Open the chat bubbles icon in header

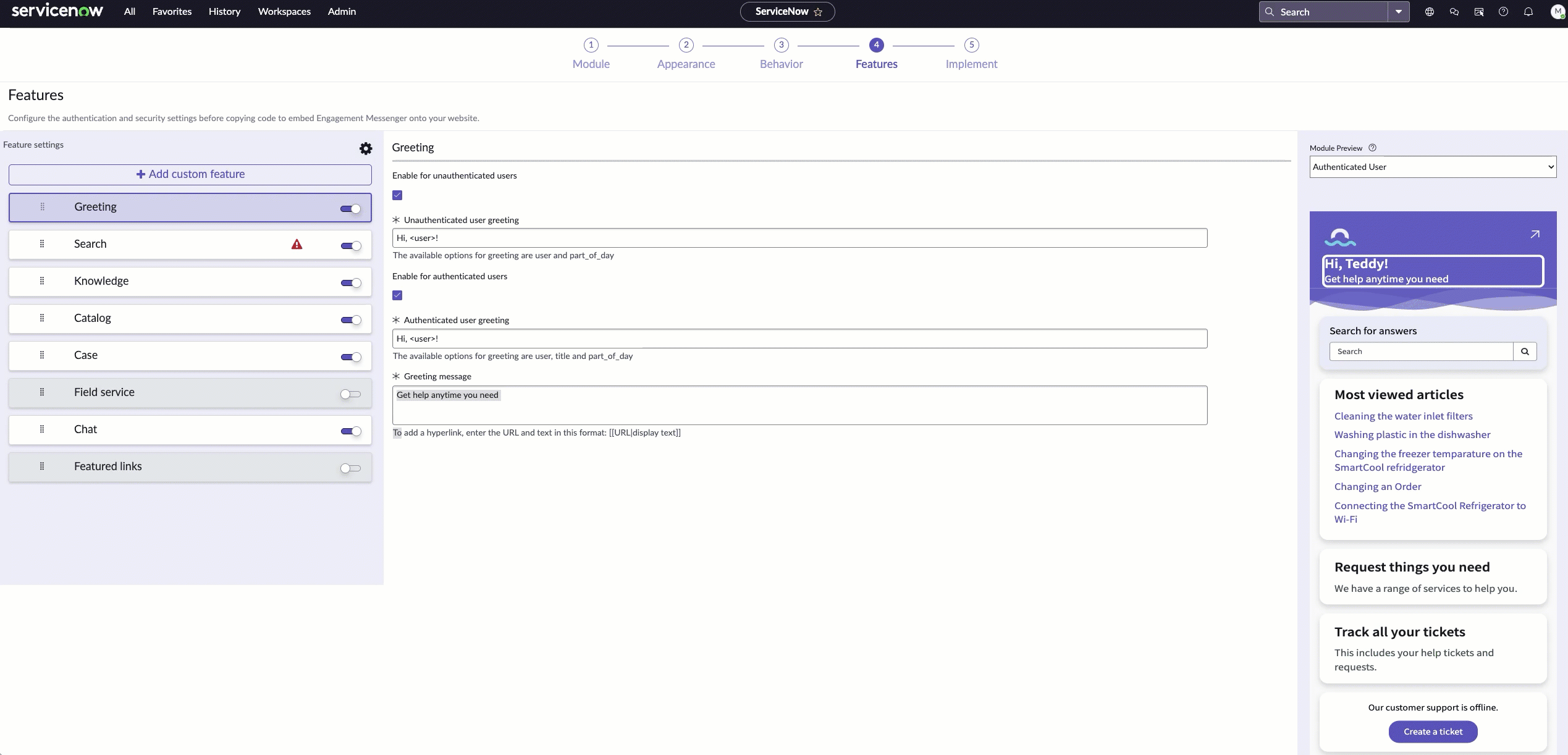pos(1454,12)
